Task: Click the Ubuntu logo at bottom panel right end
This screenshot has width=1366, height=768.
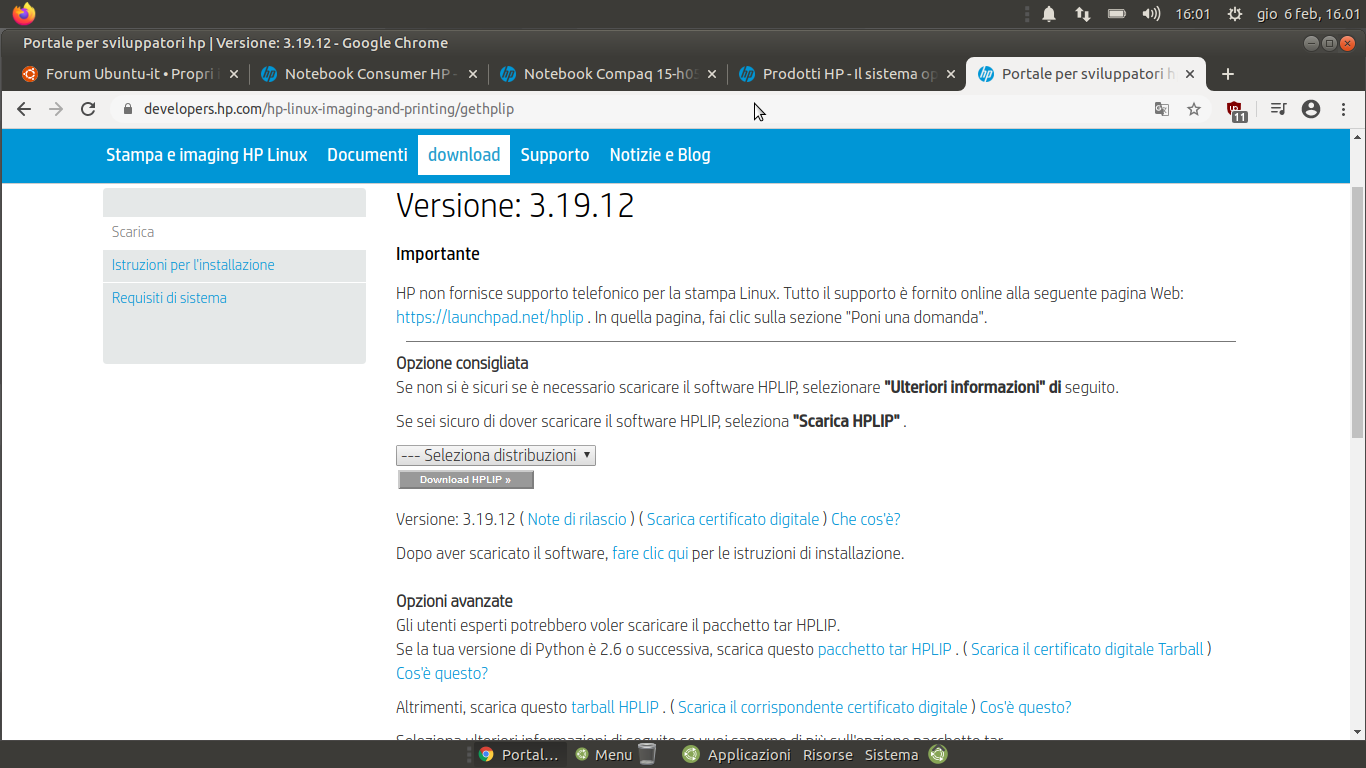Action: tap(937, 755)
